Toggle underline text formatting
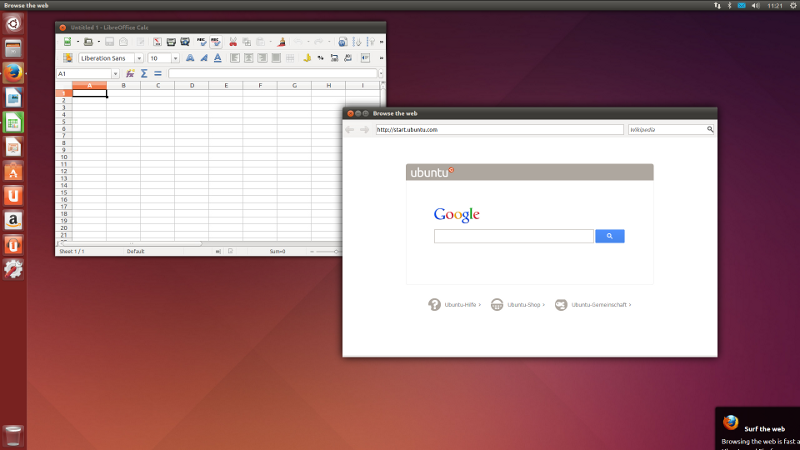Screen dimensions: 800x450 [218, 58]
